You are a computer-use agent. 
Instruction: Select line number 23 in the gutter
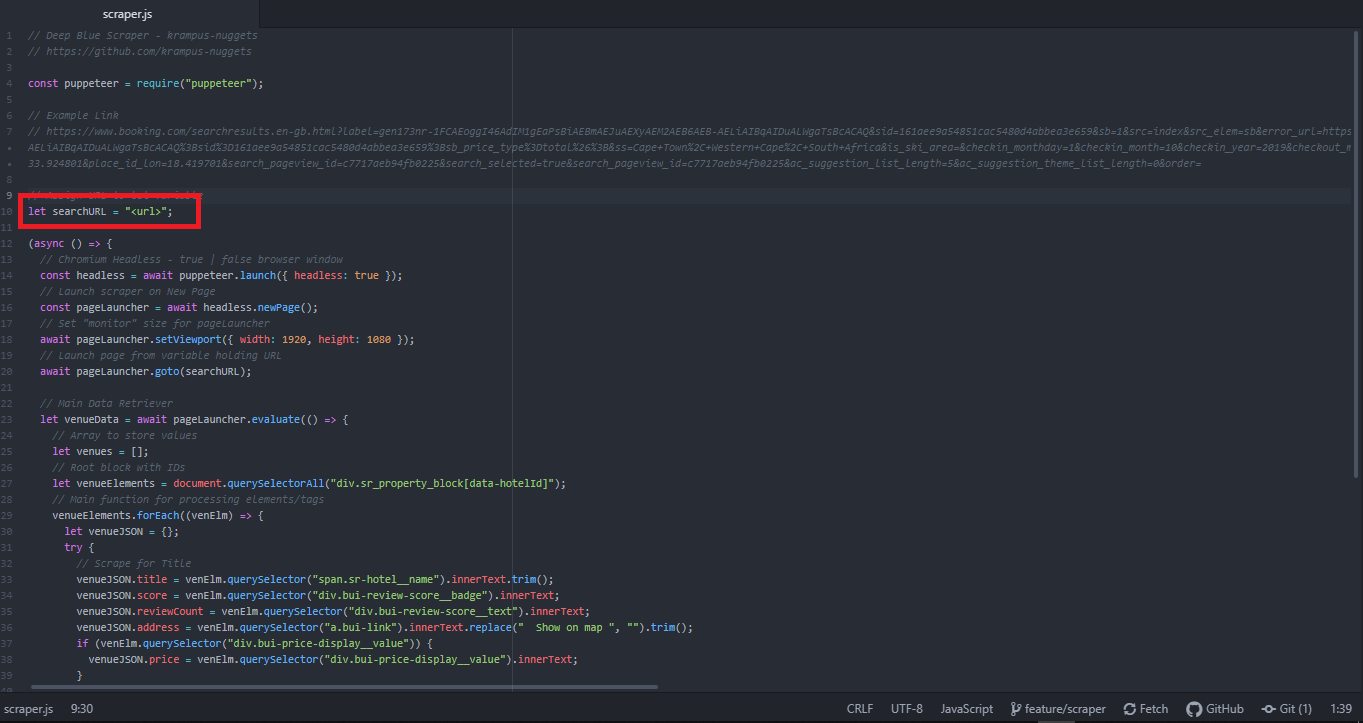tap(8, 419)
